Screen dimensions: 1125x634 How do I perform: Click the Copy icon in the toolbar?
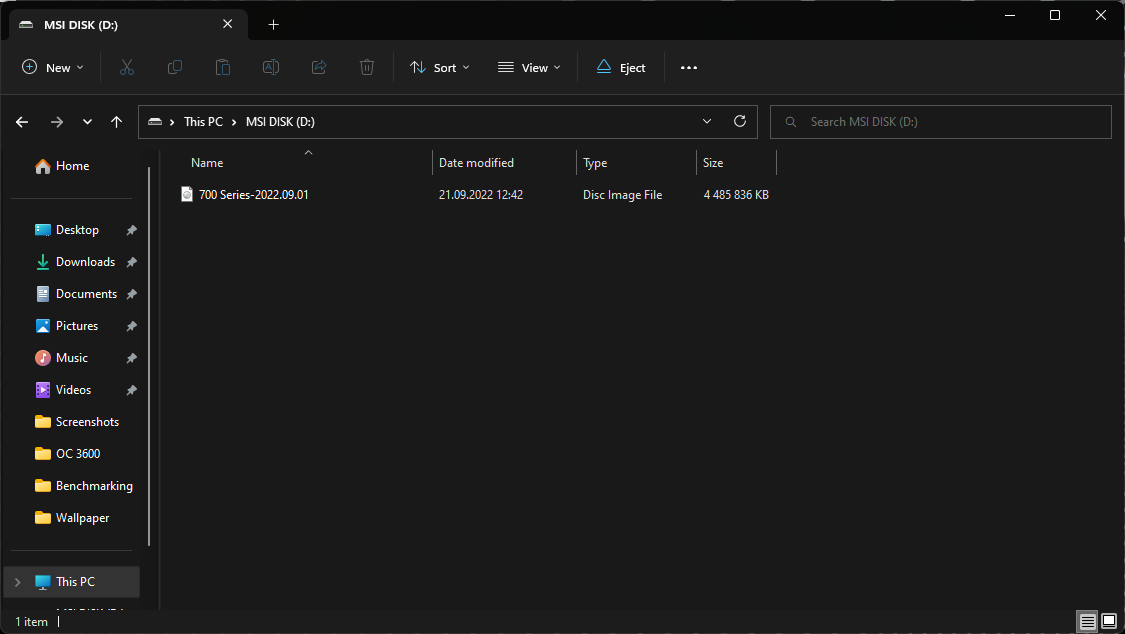pyautogui.click(x=174, y=67)
